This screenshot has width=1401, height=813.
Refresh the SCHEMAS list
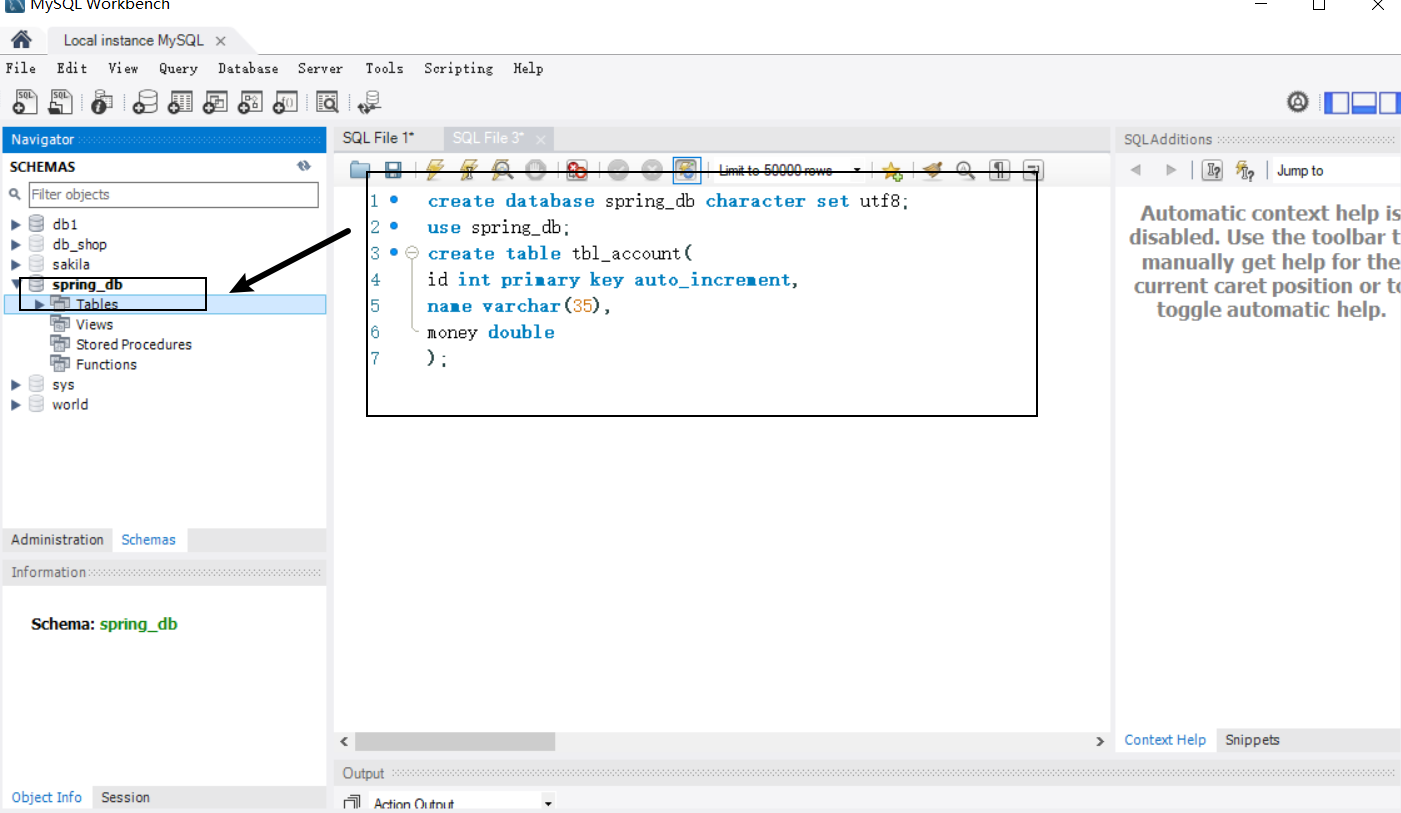(x=304, y=166)
